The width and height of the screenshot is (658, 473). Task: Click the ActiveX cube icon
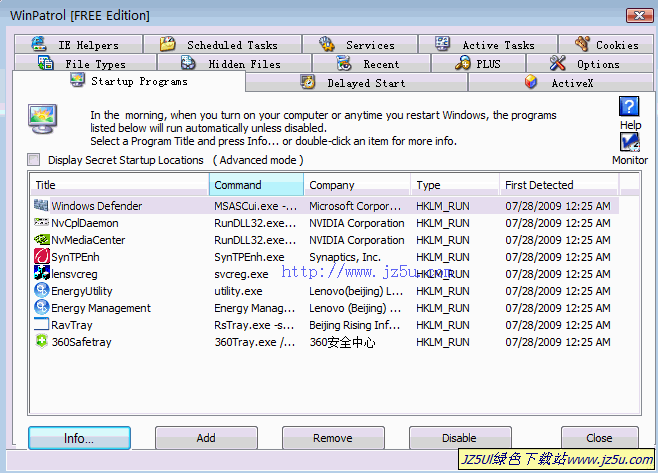(x=531, y=81)
